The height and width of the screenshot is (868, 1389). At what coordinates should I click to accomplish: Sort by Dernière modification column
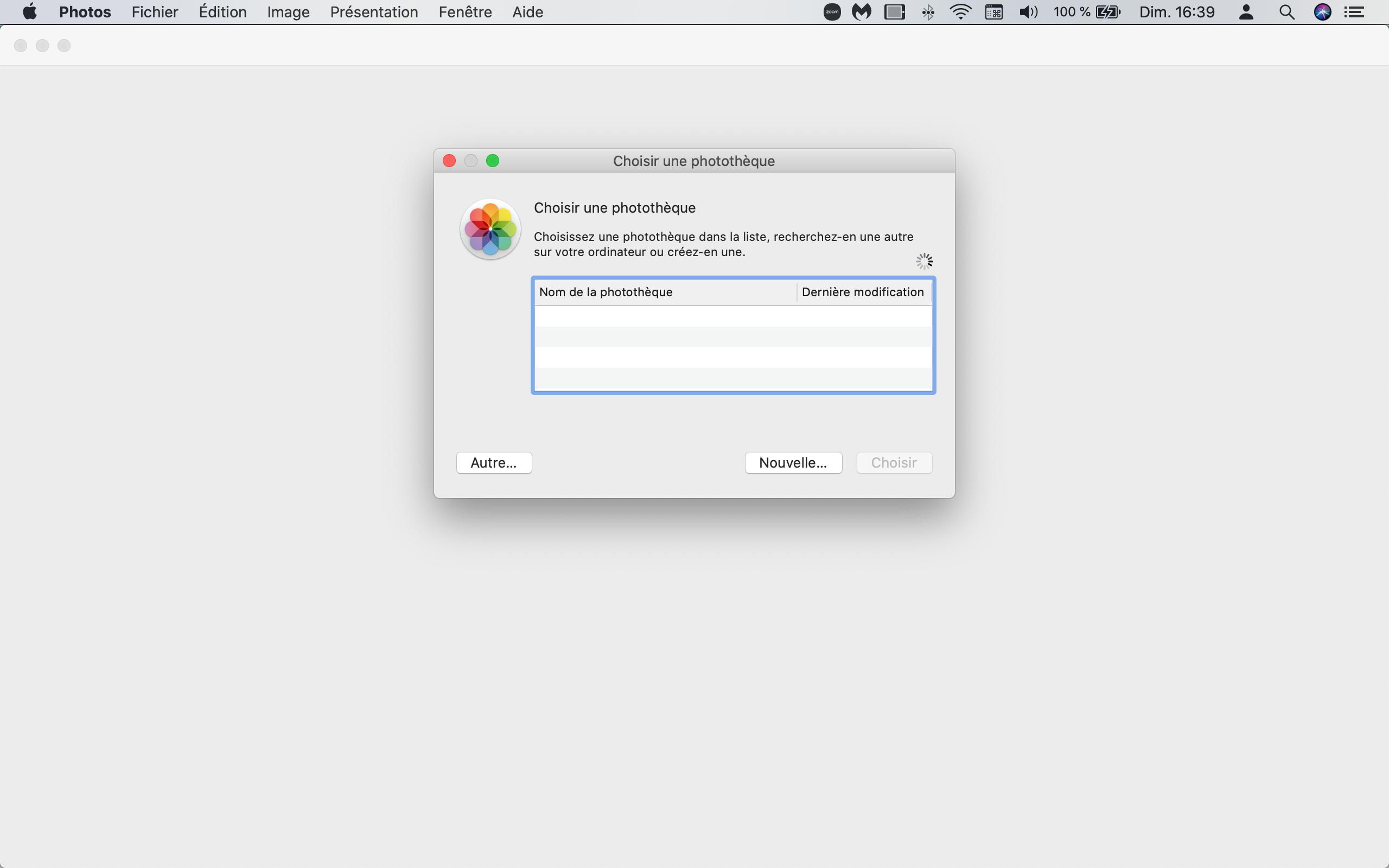862,292
